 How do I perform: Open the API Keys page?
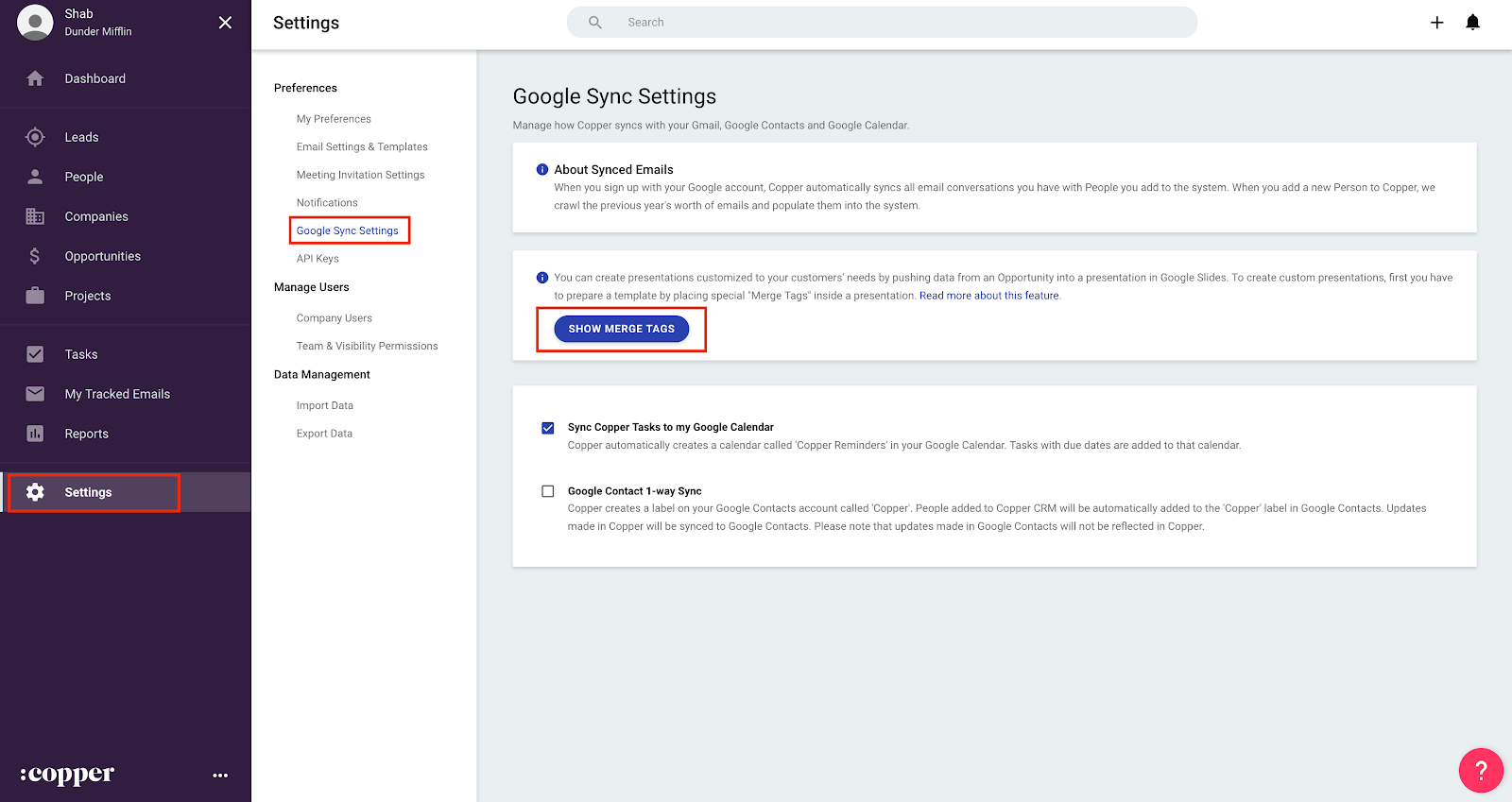(318, 259)
